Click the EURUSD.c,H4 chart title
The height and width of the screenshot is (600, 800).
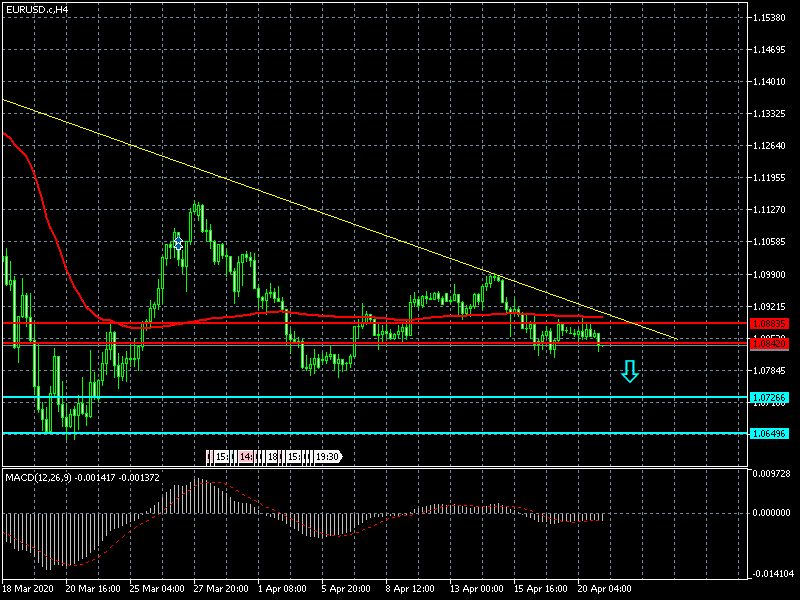(x=38, y=9)
